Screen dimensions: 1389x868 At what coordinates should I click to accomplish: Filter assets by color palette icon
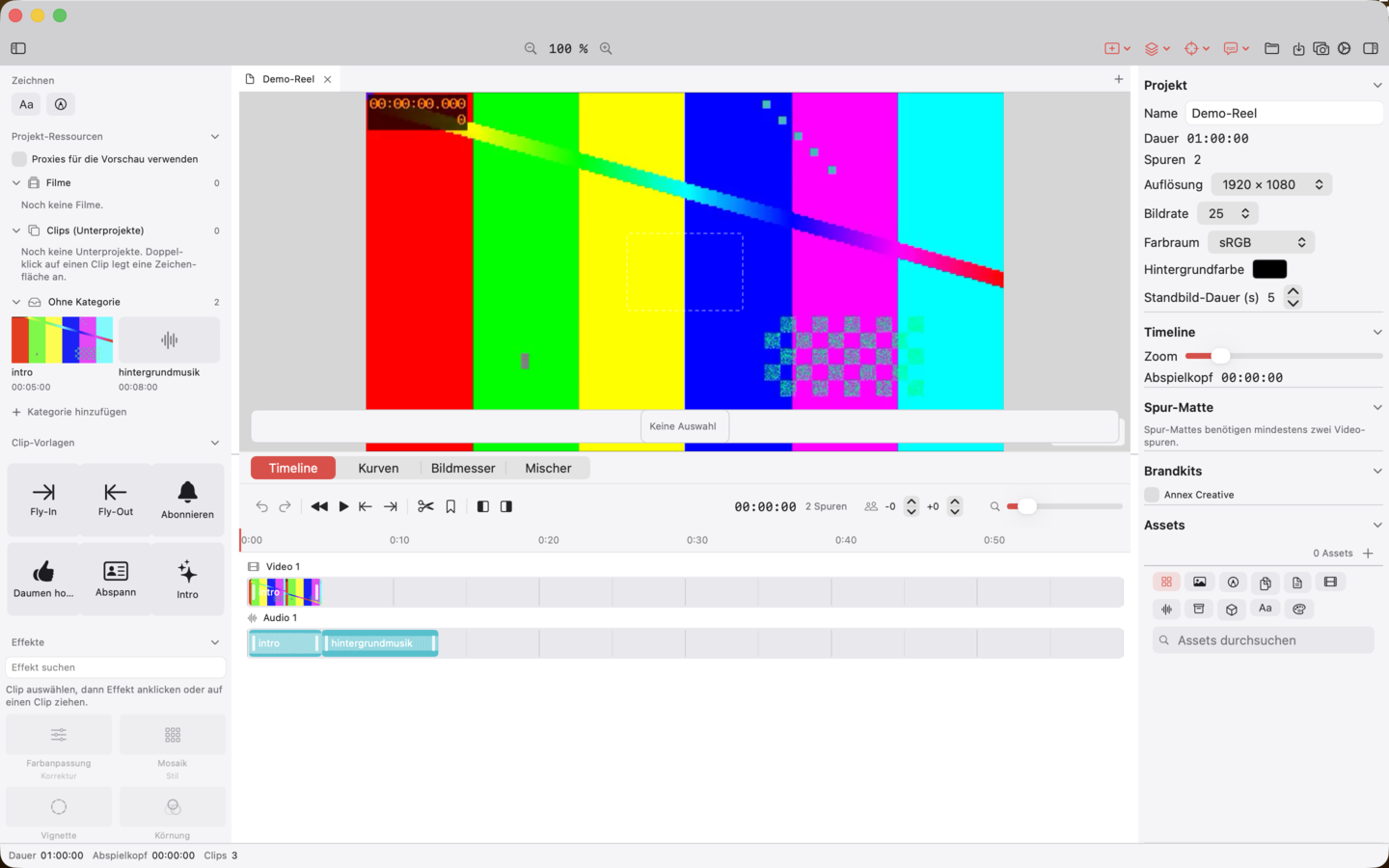pos(1299,609)
